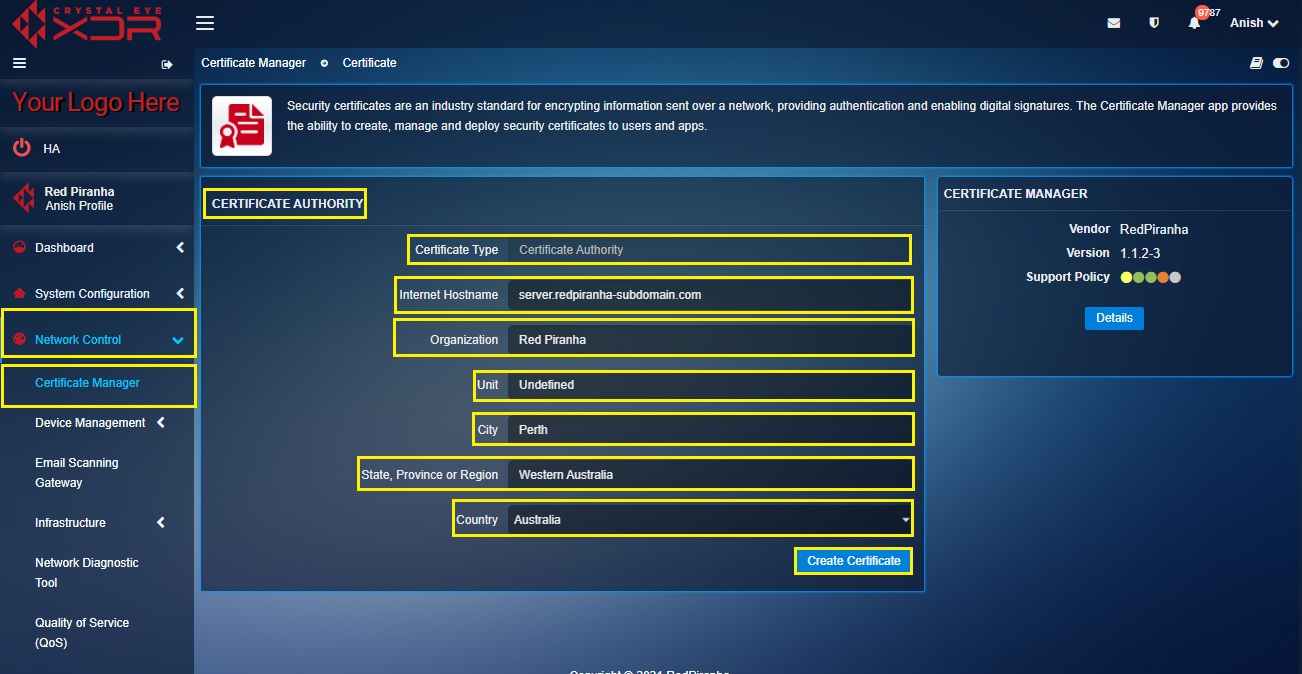The height and width of the screenshot is (674, 1302).
Task: Click the System Configuration label
Action: (x=92, y=294)
